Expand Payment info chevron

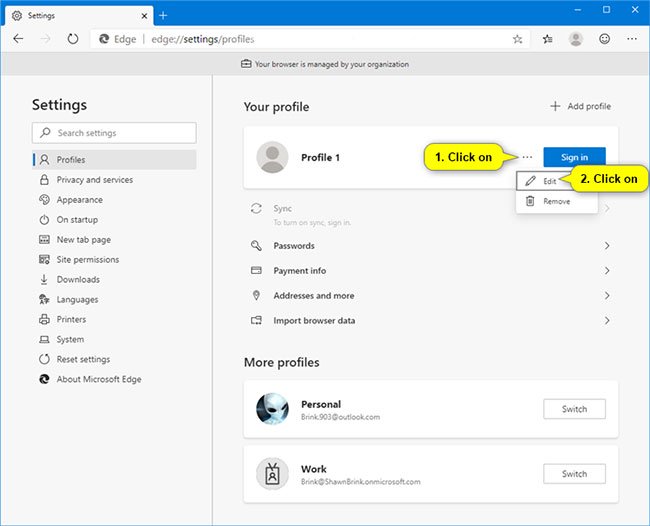click(607, 271)
